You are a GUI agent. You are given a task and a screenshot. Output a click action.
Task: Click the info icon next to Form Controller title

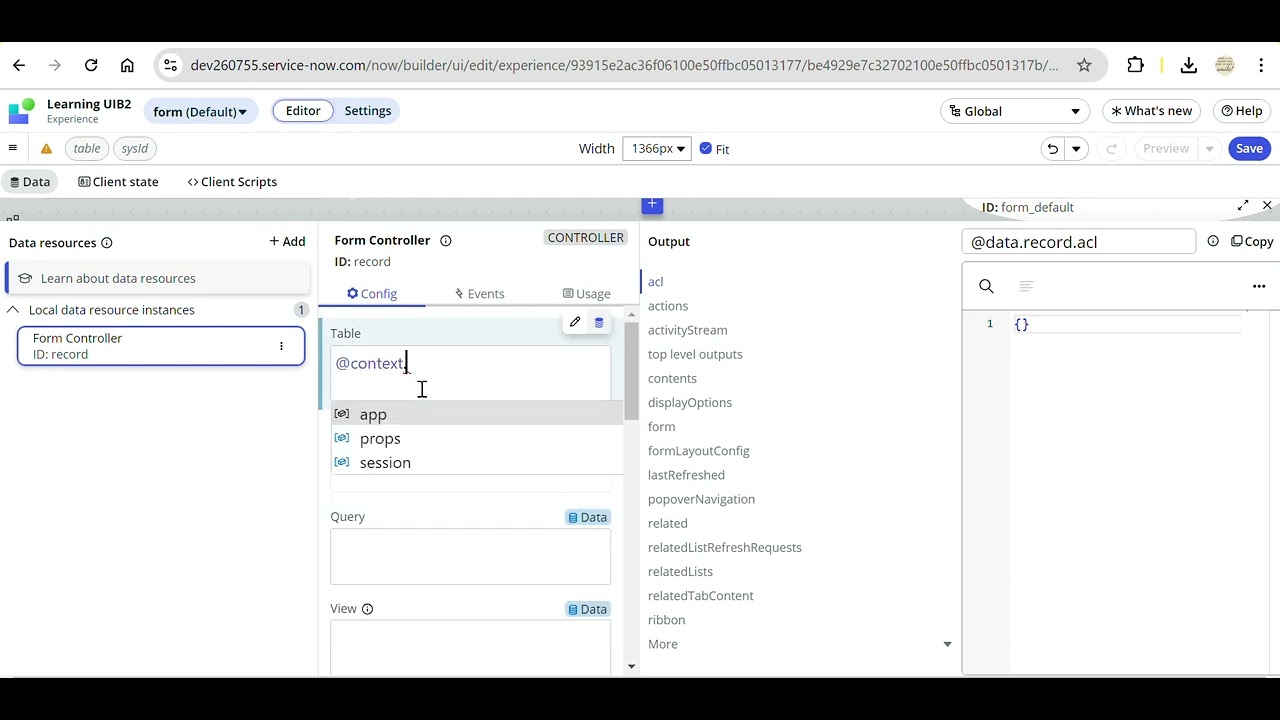446,240
